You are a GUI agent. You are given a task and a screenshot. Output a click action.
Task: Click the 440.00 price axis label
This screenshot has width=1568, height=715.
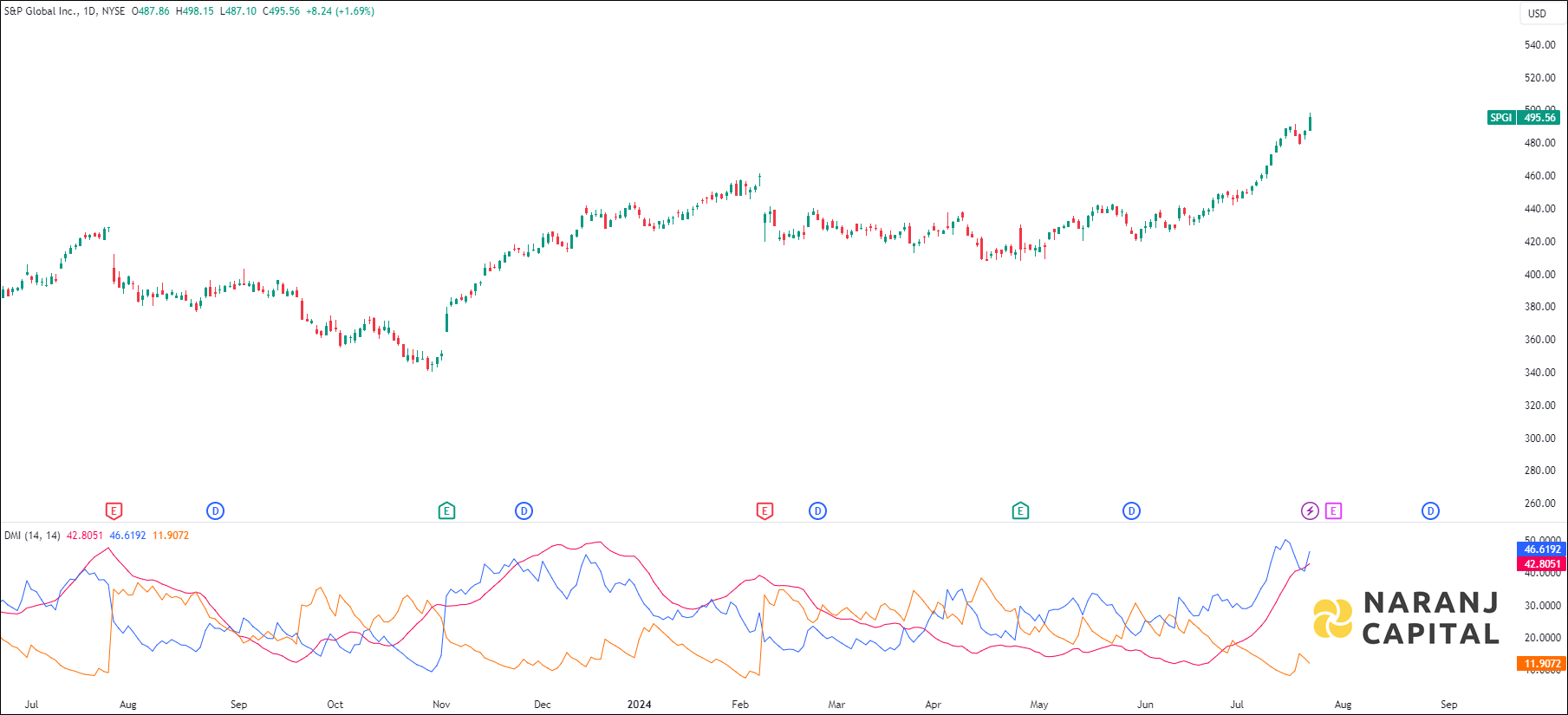pyautogui.click(x=1540, y=209)
